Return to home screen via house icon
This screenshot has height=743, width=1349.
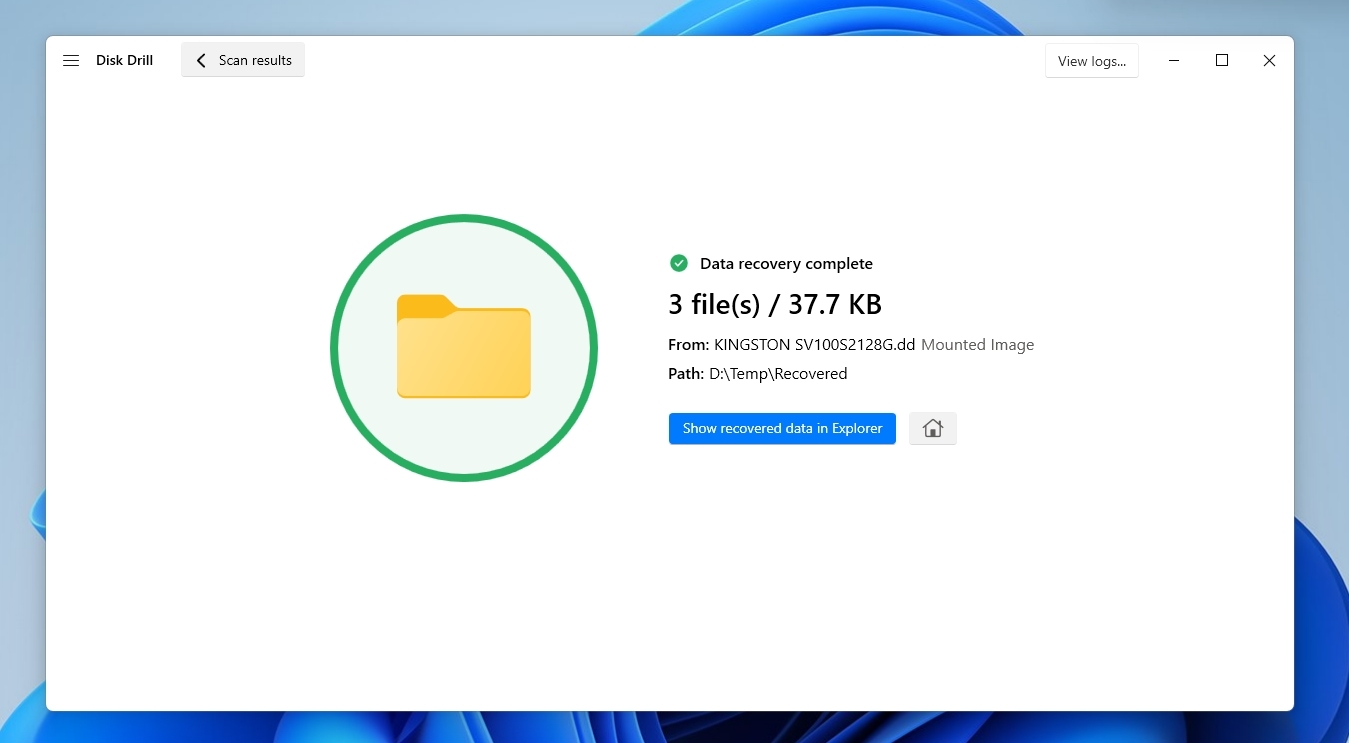933,428
